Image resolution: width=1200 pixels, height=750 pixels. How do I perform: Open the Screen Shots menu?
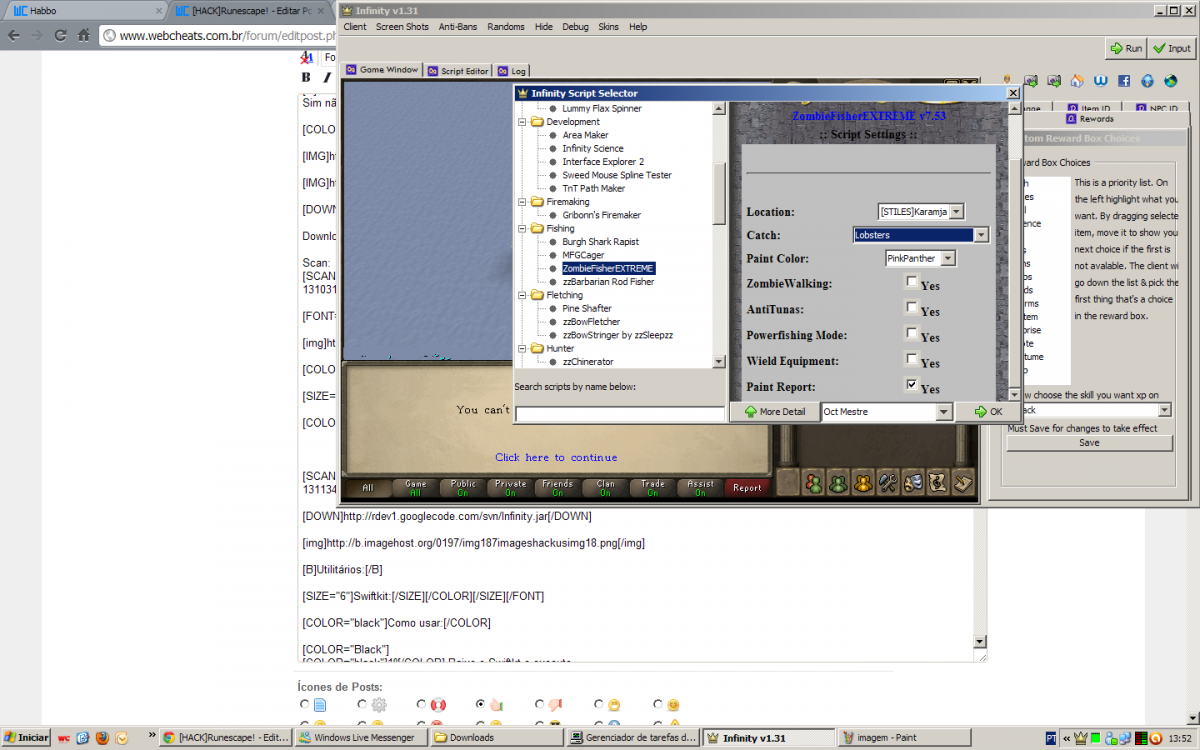(402, 27)
